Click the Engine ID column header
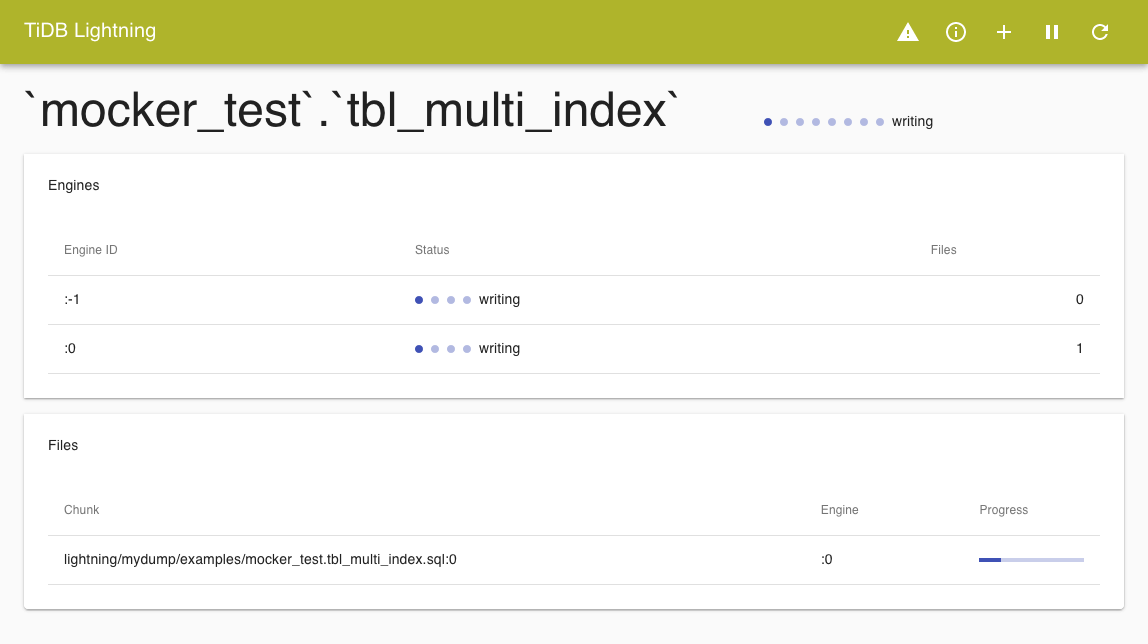This screenshot has height=644, width=1148. (x=90, y=250)
